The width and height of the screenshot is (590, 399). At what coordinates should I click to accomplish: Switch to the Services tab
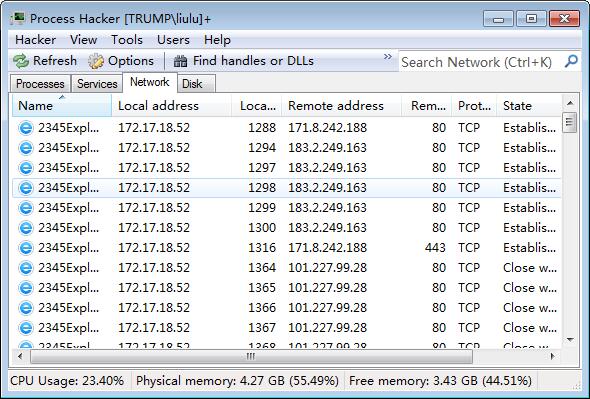[x=97, y=84]
